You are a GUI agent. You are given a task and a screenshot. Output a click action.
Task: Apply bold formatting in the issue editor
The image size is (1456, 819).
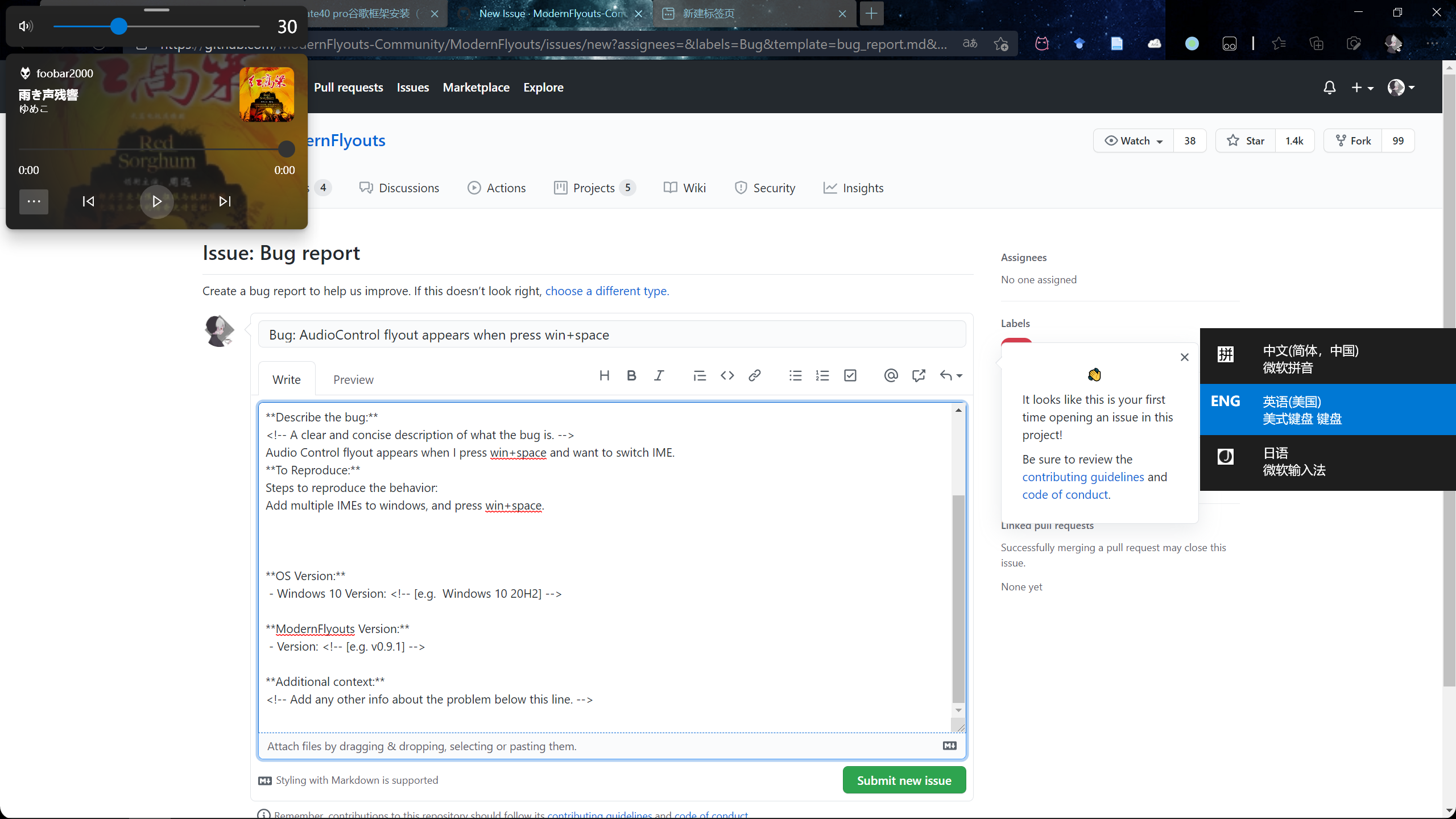point(631,375)
